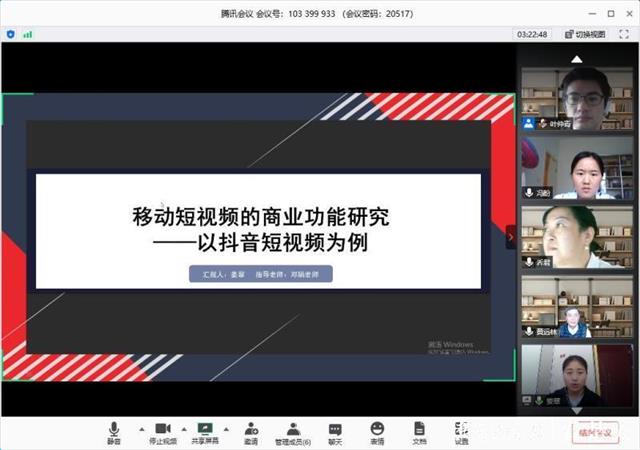The width and height of the screenshot is (640, 450).
Task: Expand share screen options arrow
Action: pyautogui.click(x=227, y=428)
